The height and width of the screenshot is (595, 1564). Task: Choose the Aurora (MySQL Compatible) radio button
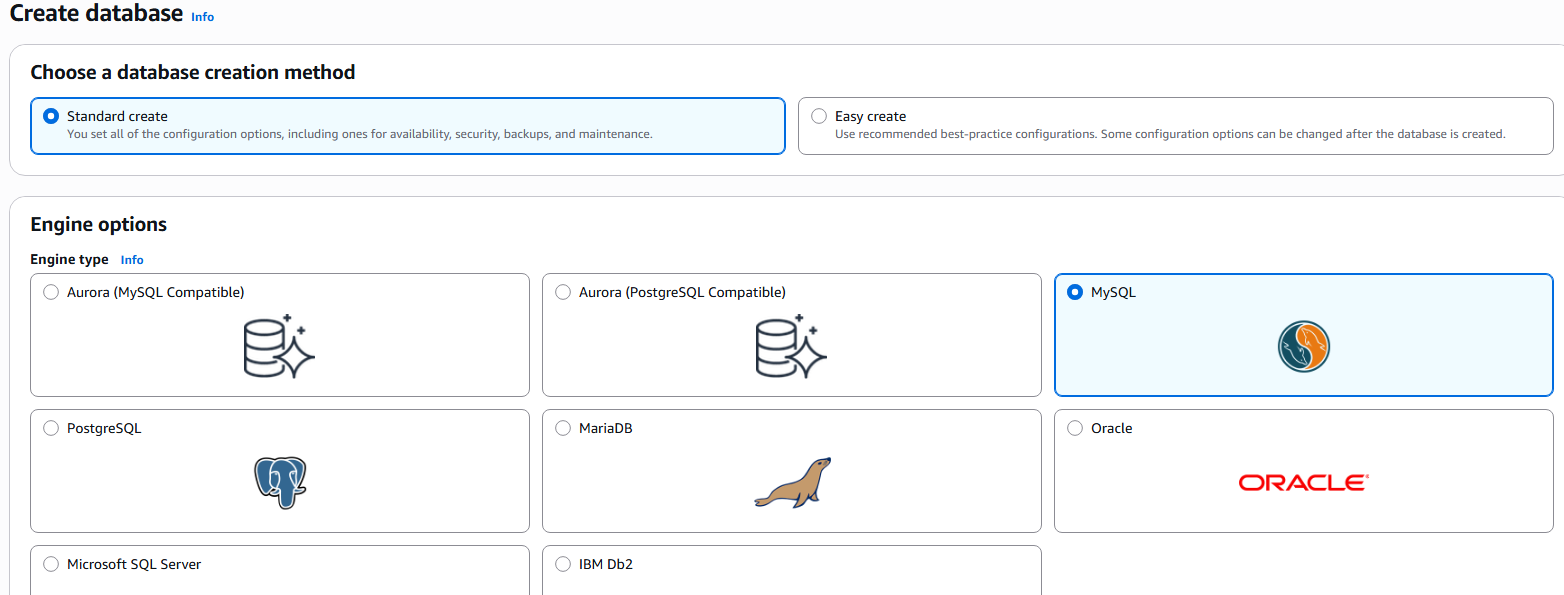pyautogui.click(x=51, y=292)
